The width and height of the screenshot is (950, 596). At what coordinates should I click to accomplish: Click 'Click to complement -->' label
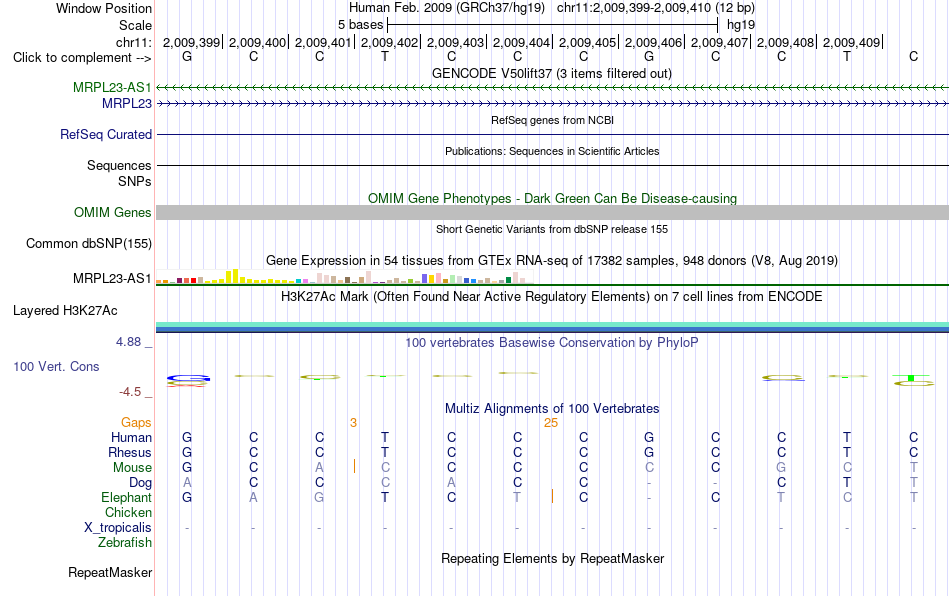point(82,58)
